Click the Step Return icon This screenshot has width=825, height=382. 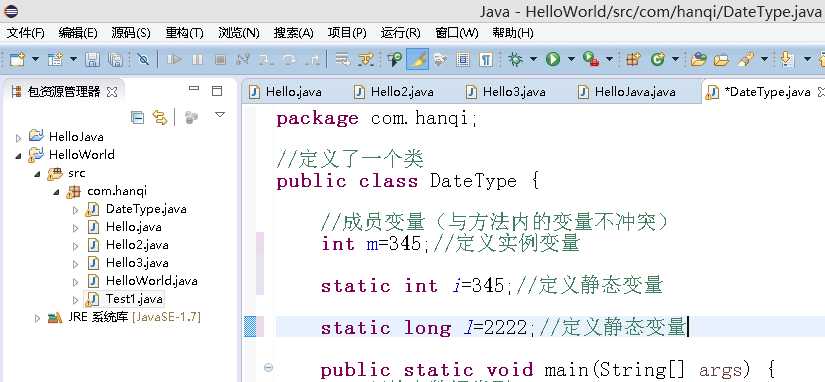click(x=312, y=59)
